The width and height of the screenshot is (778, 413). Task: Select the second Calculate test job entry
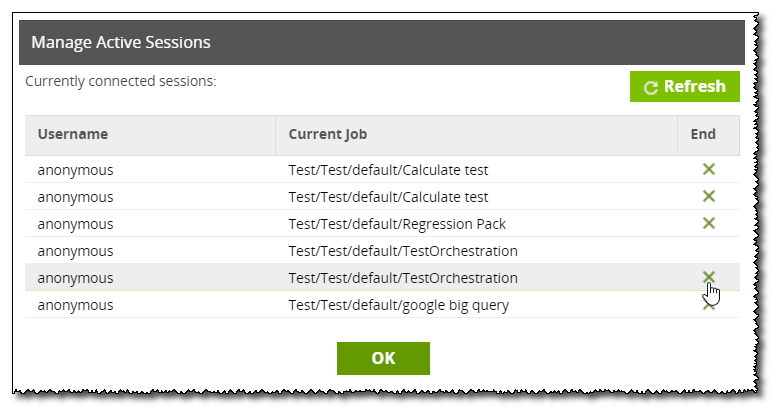point(388,197)
